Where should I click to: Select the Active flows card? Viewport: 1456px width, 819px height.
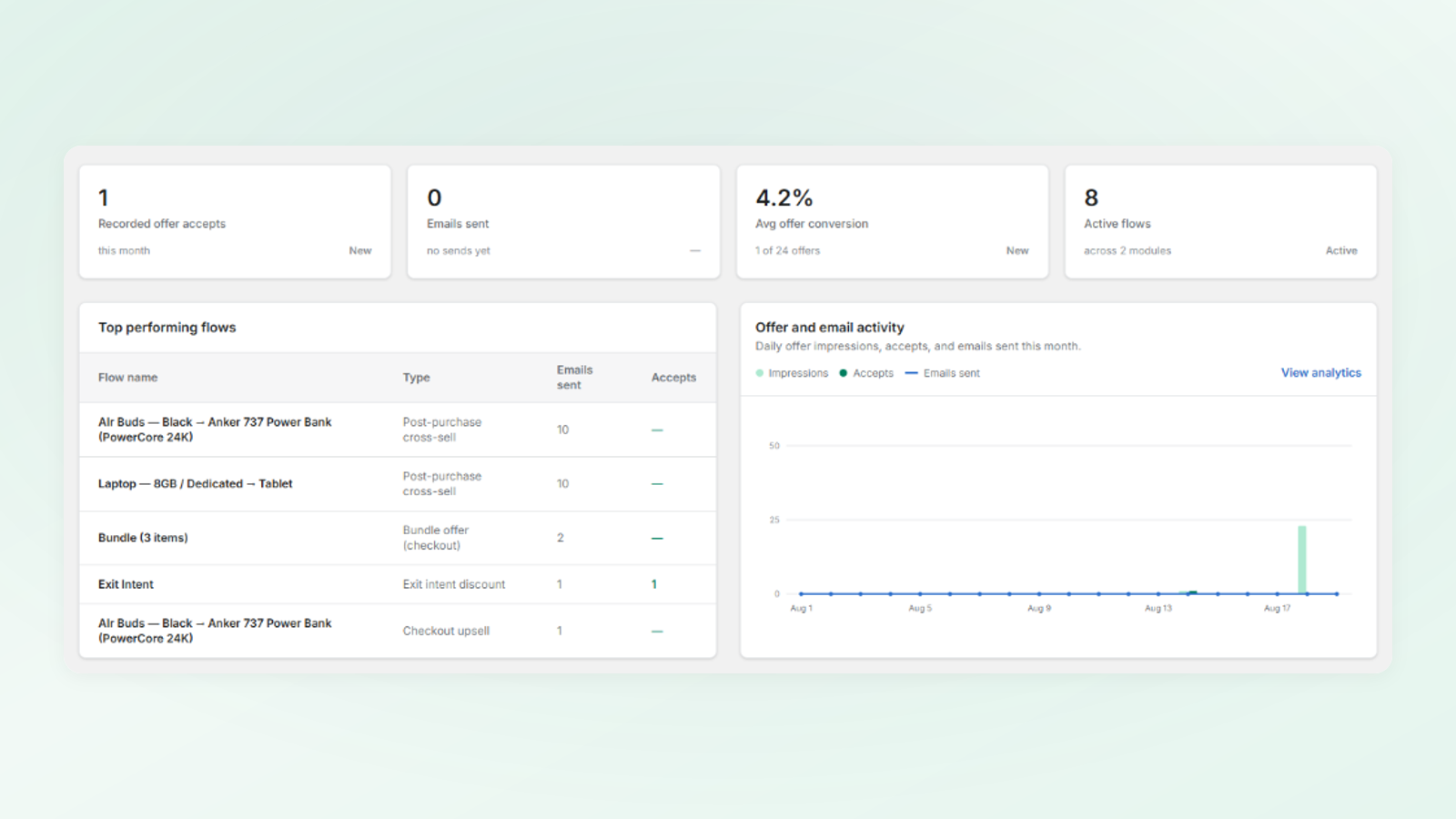[1220, 221]
